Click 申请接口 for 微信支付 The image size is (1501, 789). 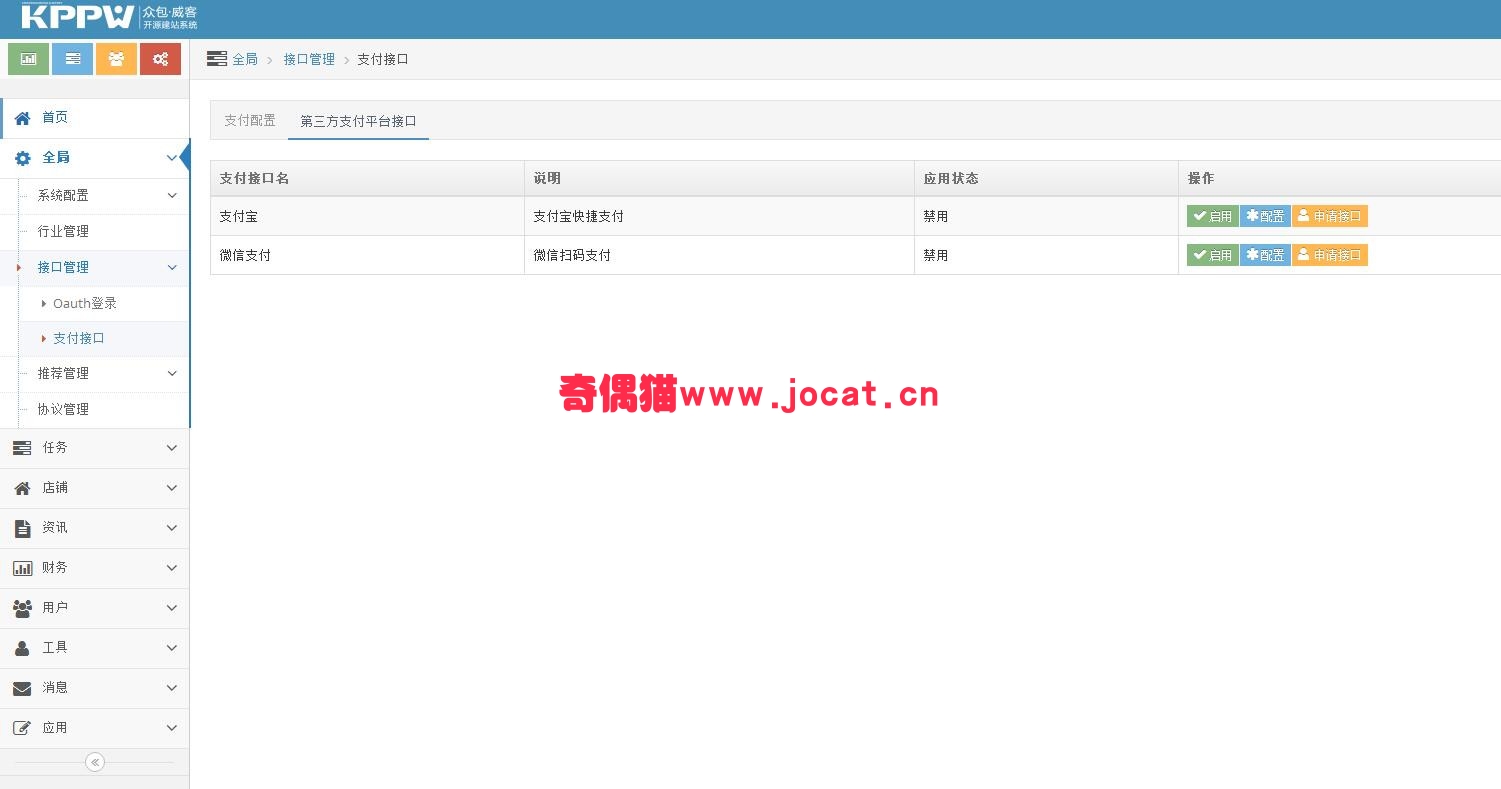(1329, 255)
